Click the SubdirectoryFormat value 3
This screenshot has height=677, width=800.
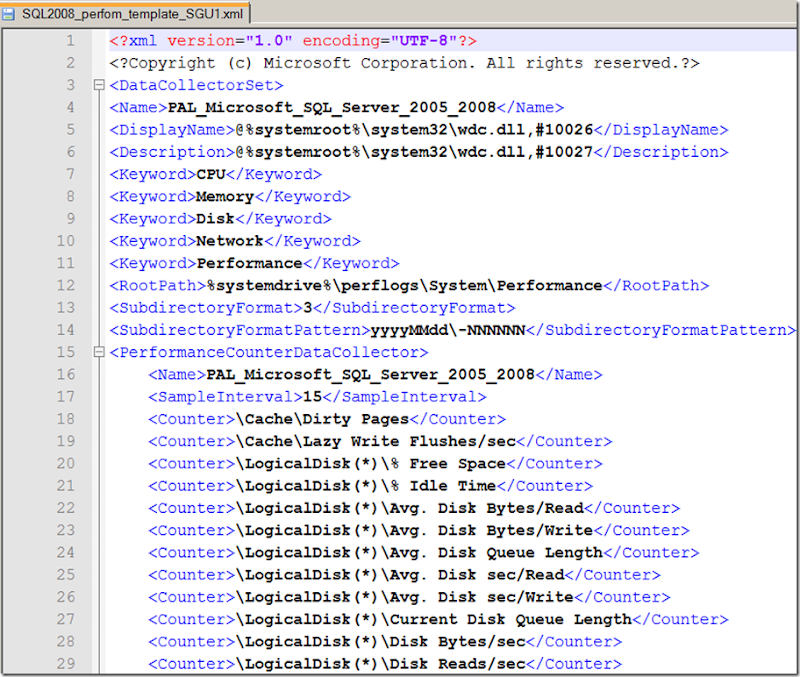pyautogui.click(x=309, y=308)
